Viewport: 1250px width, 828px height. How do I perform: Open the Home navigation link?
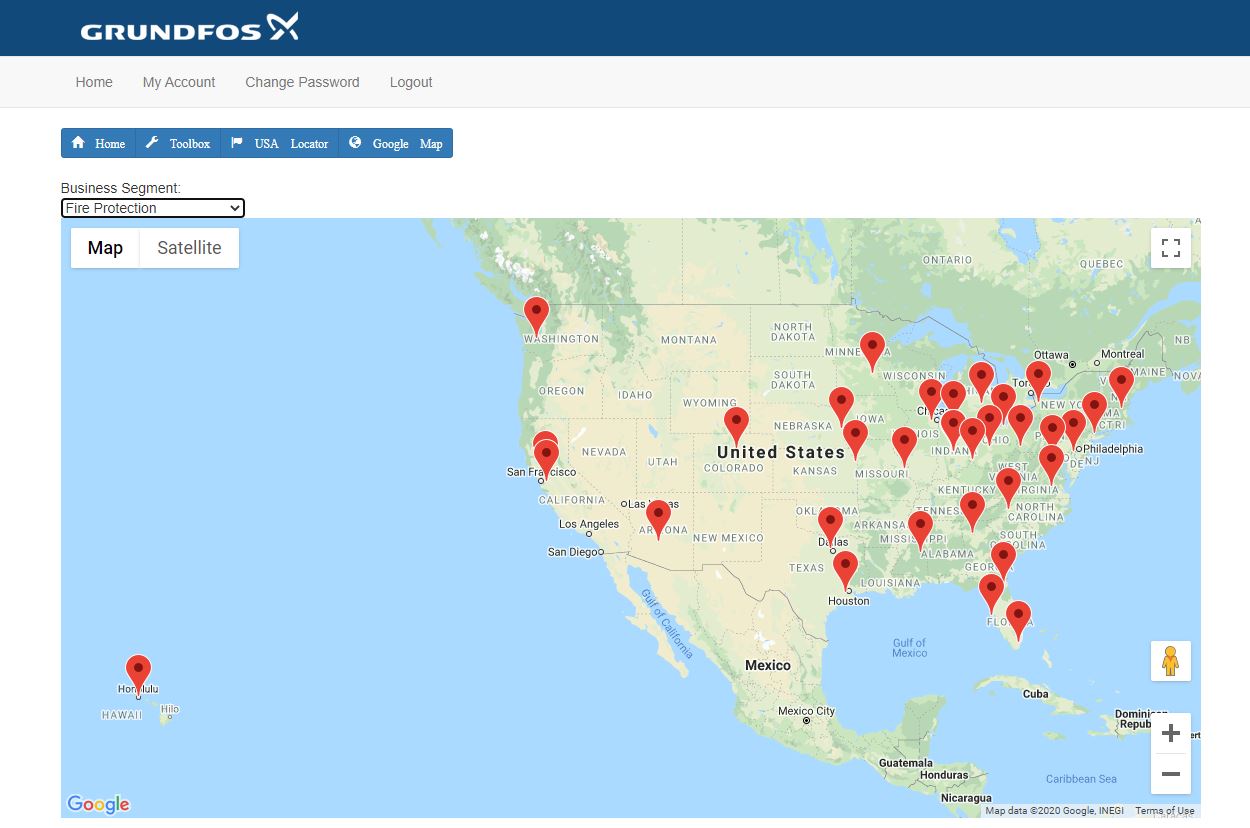tap(94, 82)
